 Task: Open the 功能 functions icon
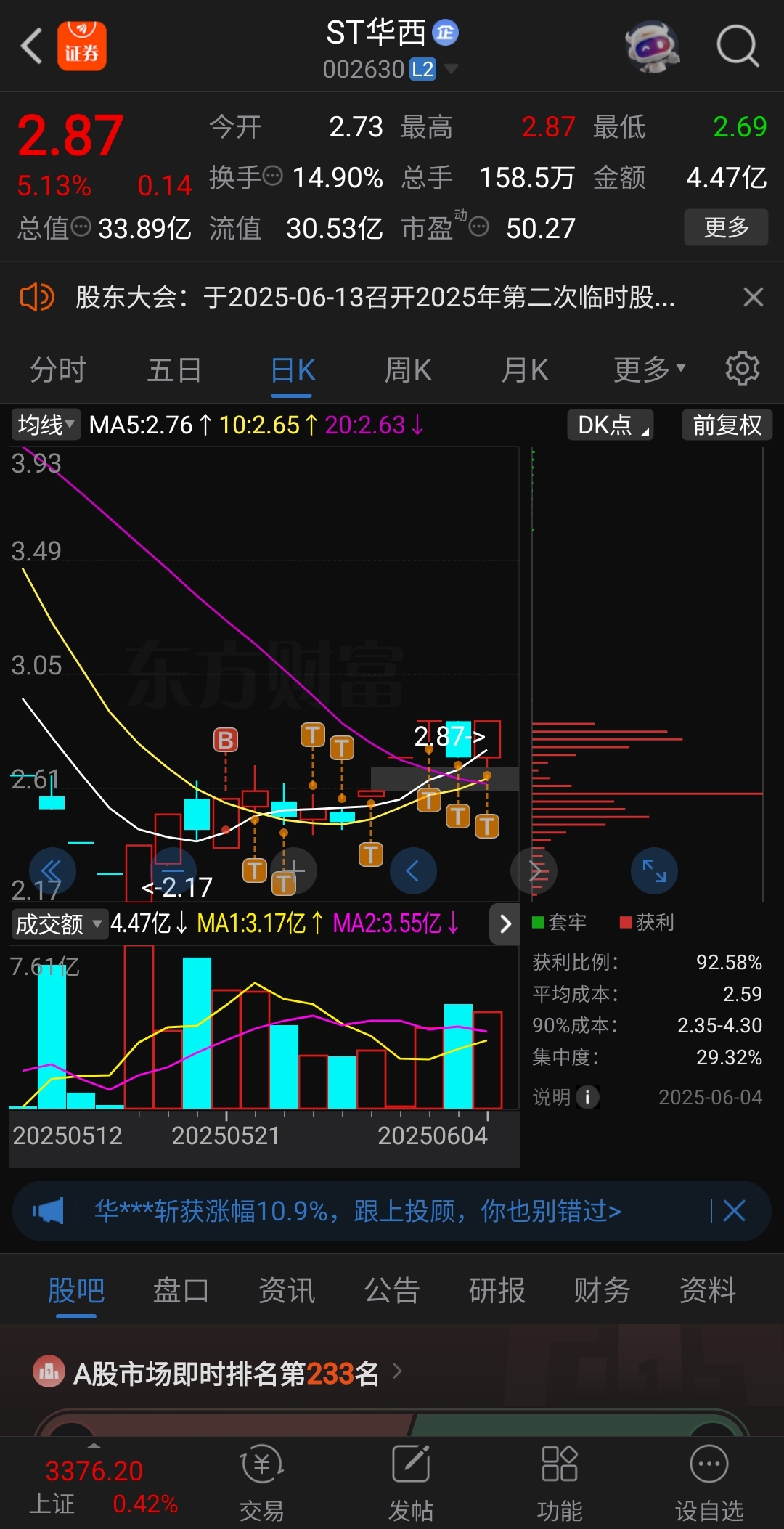click(560, 1482)
